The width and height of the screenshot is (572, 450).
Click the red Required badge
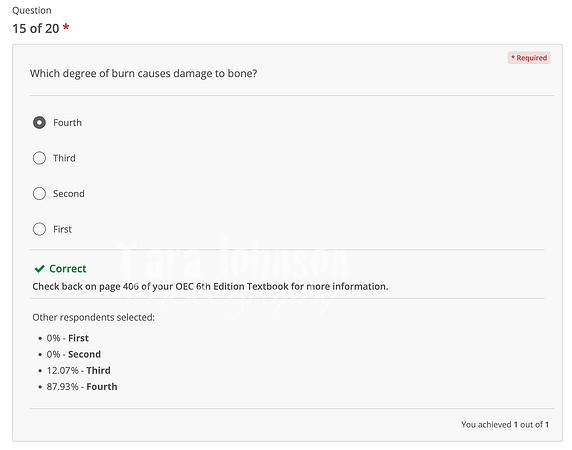[x=529, y=58]
